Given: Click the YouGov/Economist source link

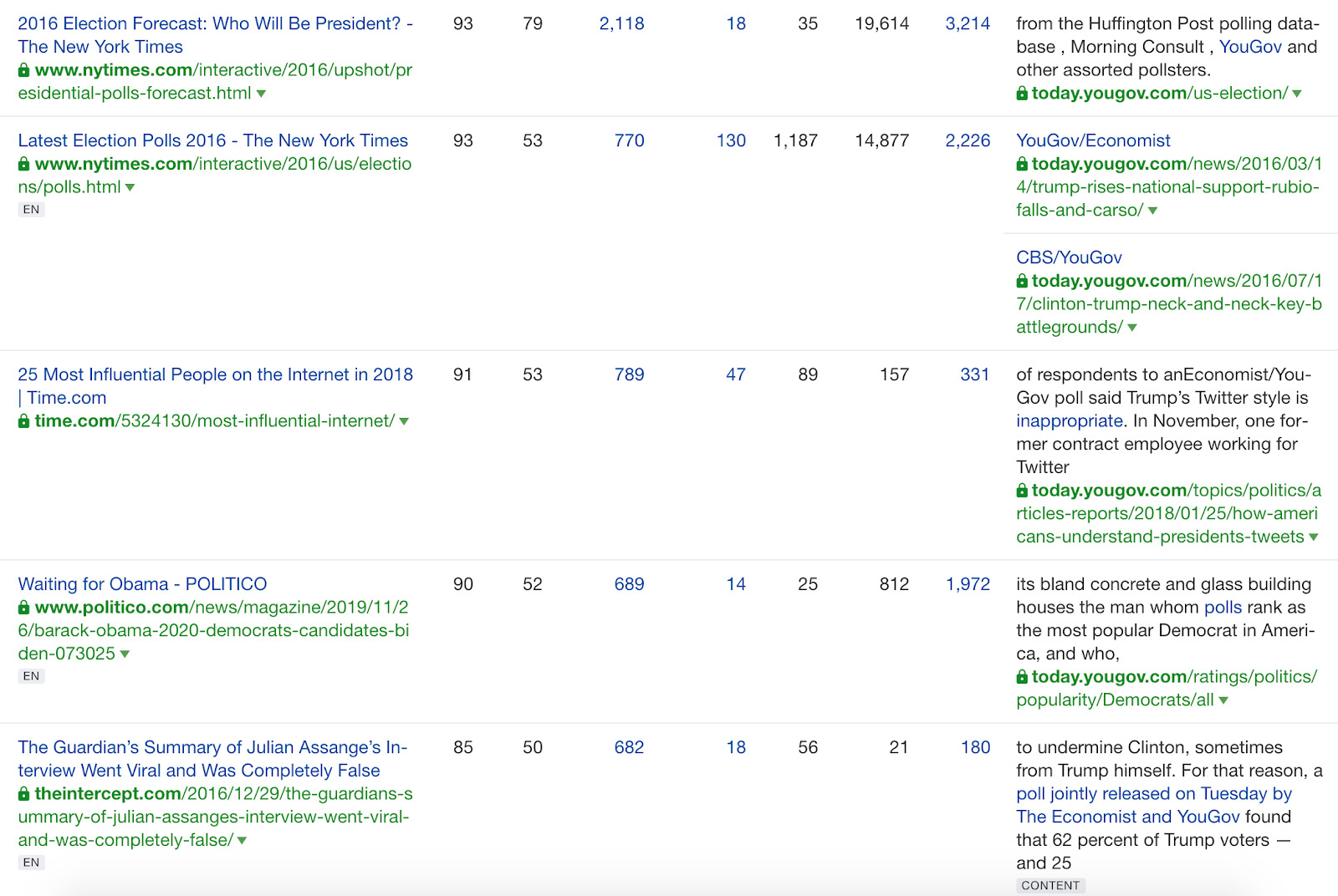Looking at the screenshot, I should pyautogui.click(x=1093, y=140).
